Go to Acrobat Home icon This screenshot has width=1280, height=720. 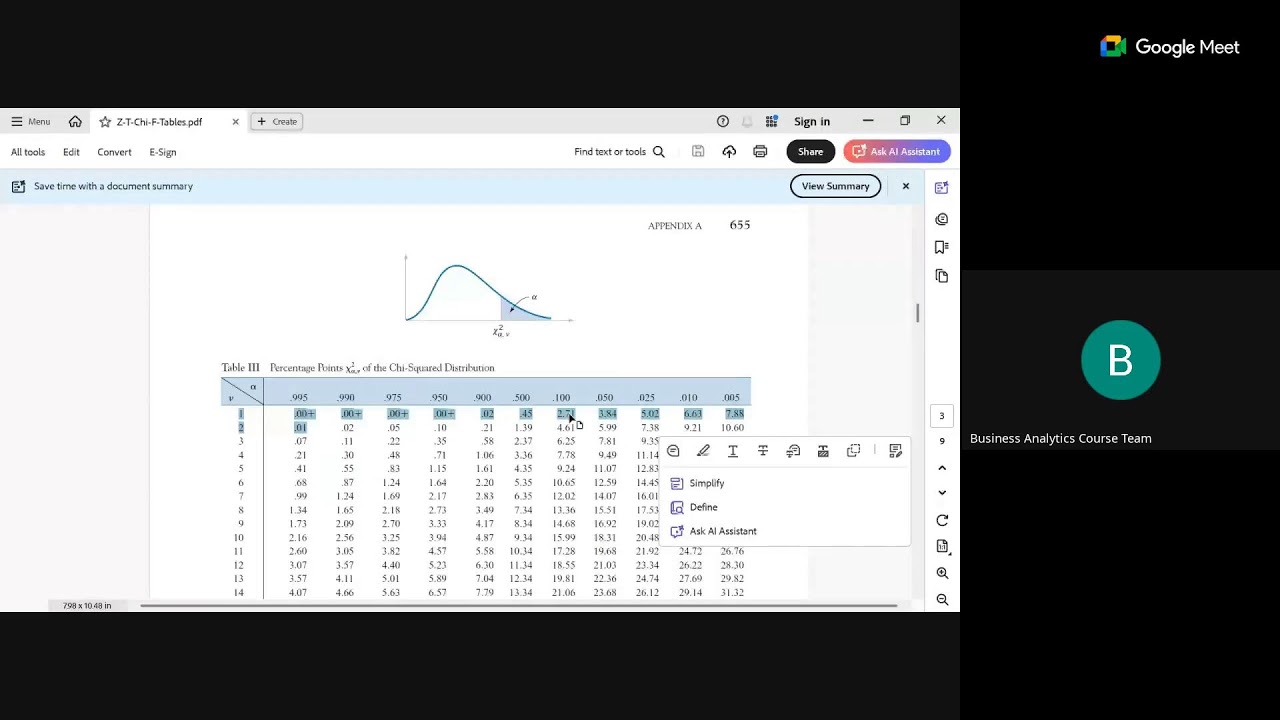[x=75, y=122]
